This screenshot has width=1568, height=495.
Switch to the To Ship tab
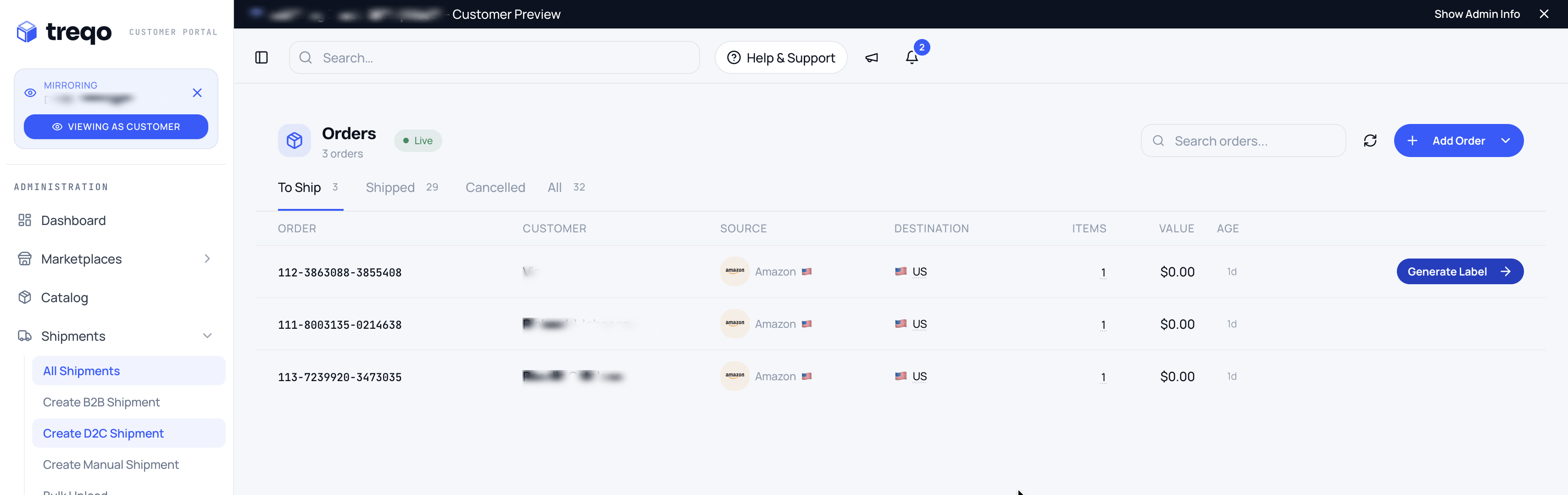point(310,188)
